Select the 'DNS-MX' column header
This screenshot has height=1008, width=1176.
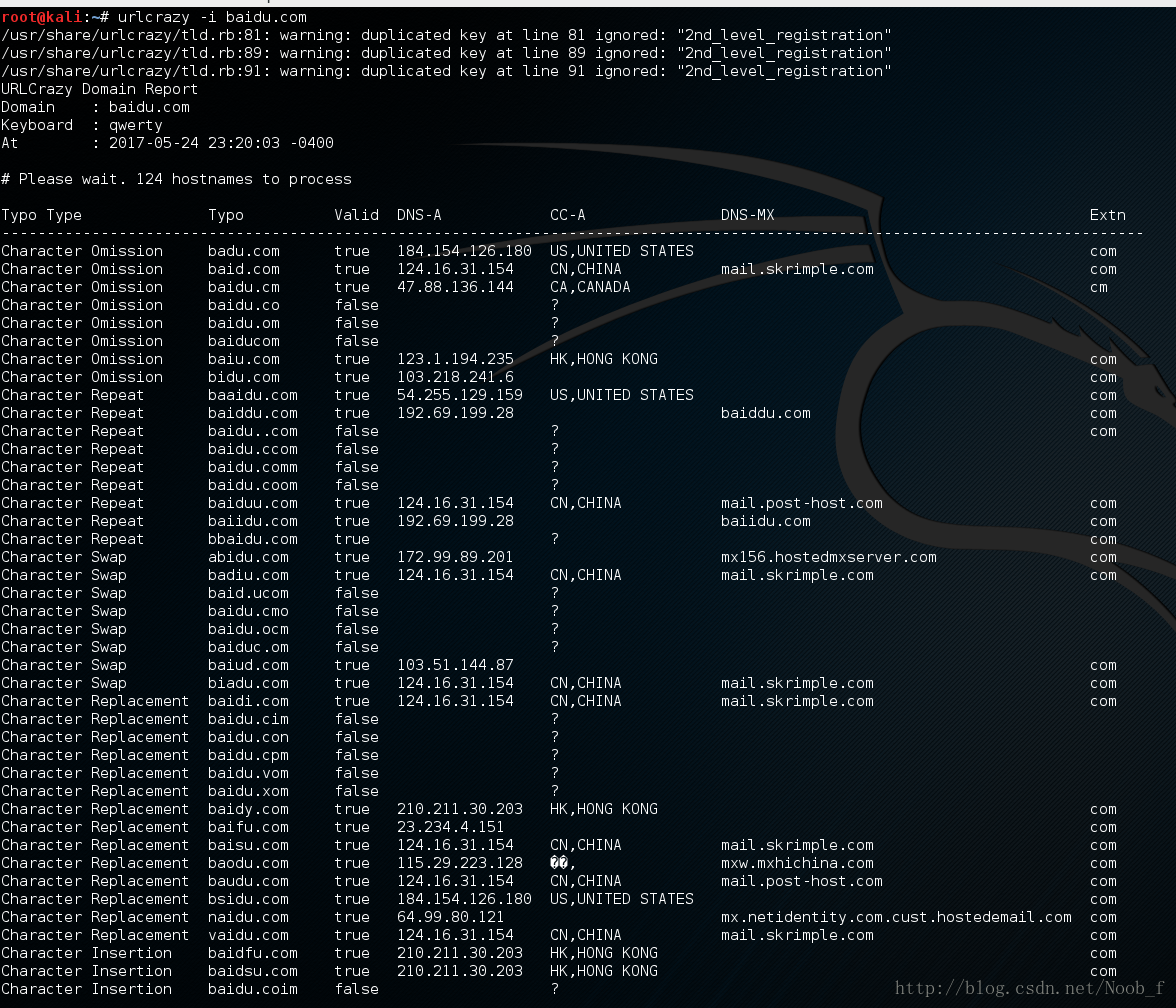[x=747, y=214]
